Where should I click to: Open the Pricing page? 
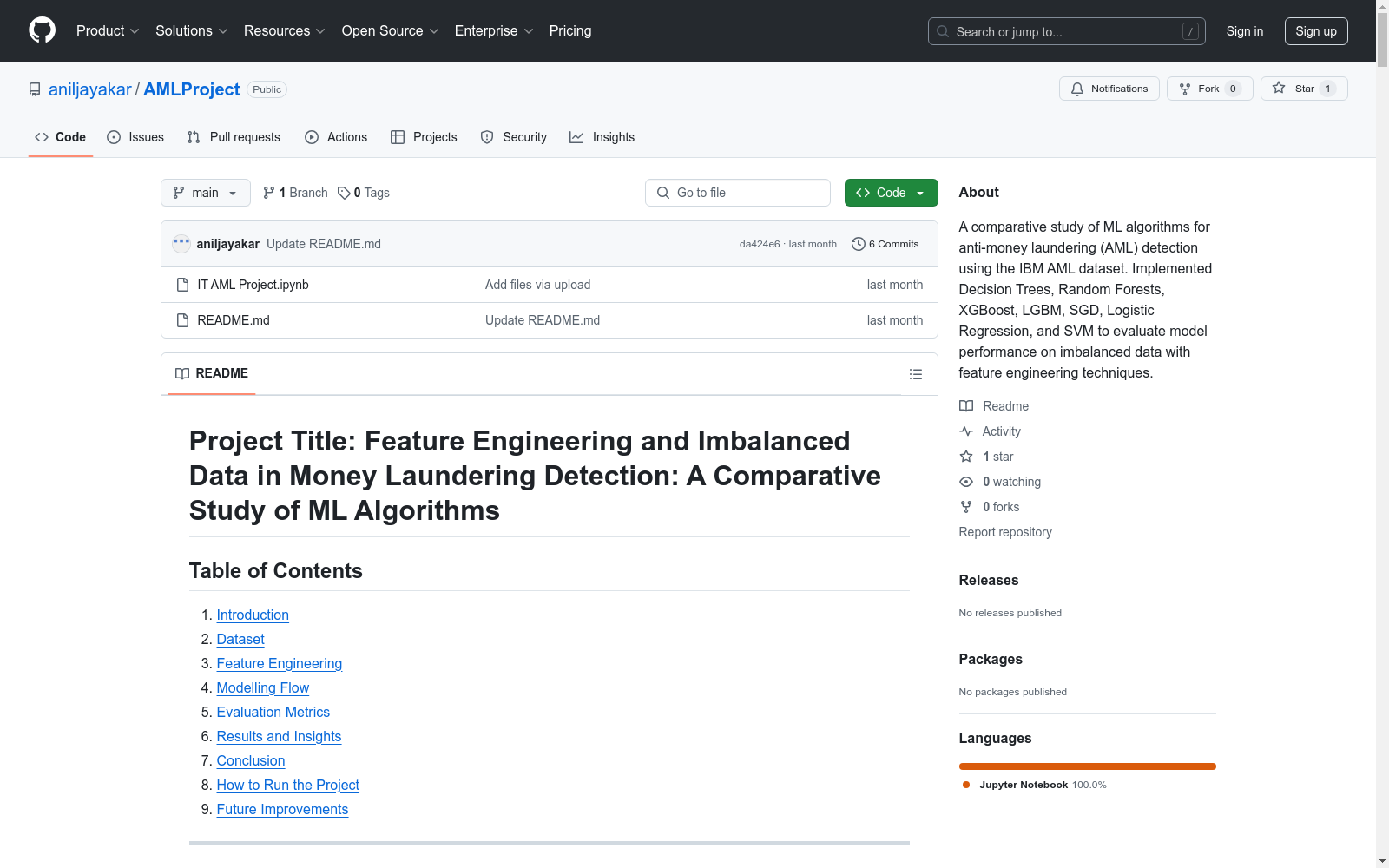click(570, 30)
